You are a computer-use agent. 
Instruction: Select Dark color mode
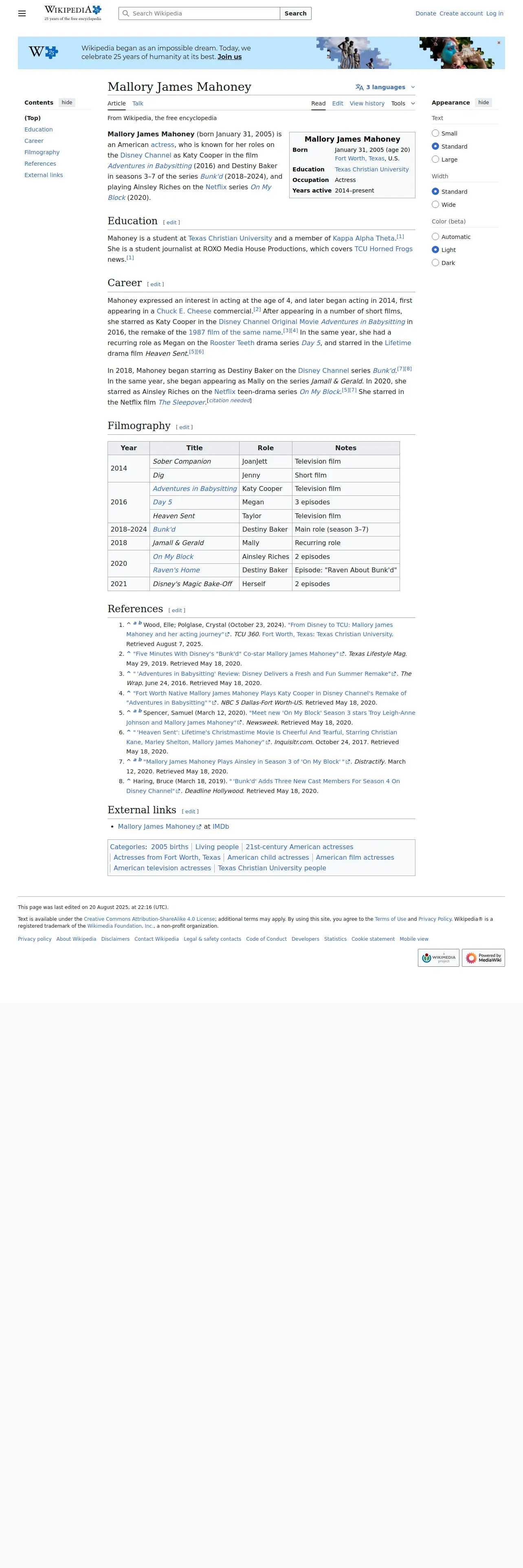point(435,263)
